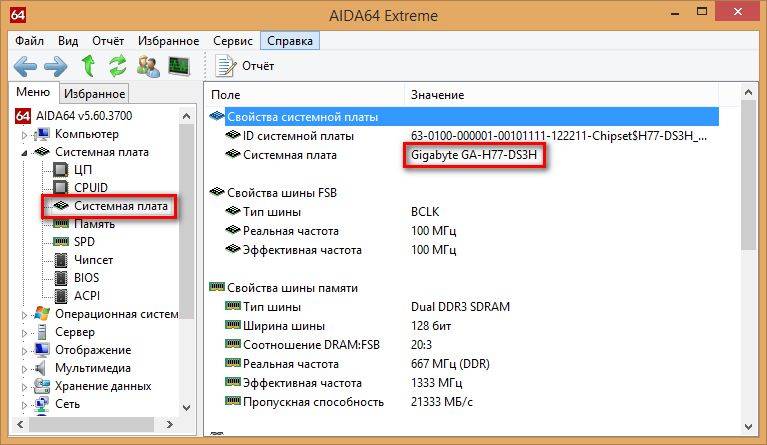Click the Dual DDR3 SDRAM value
Viewport: 767px width, 445px height.
coord(460,307)
